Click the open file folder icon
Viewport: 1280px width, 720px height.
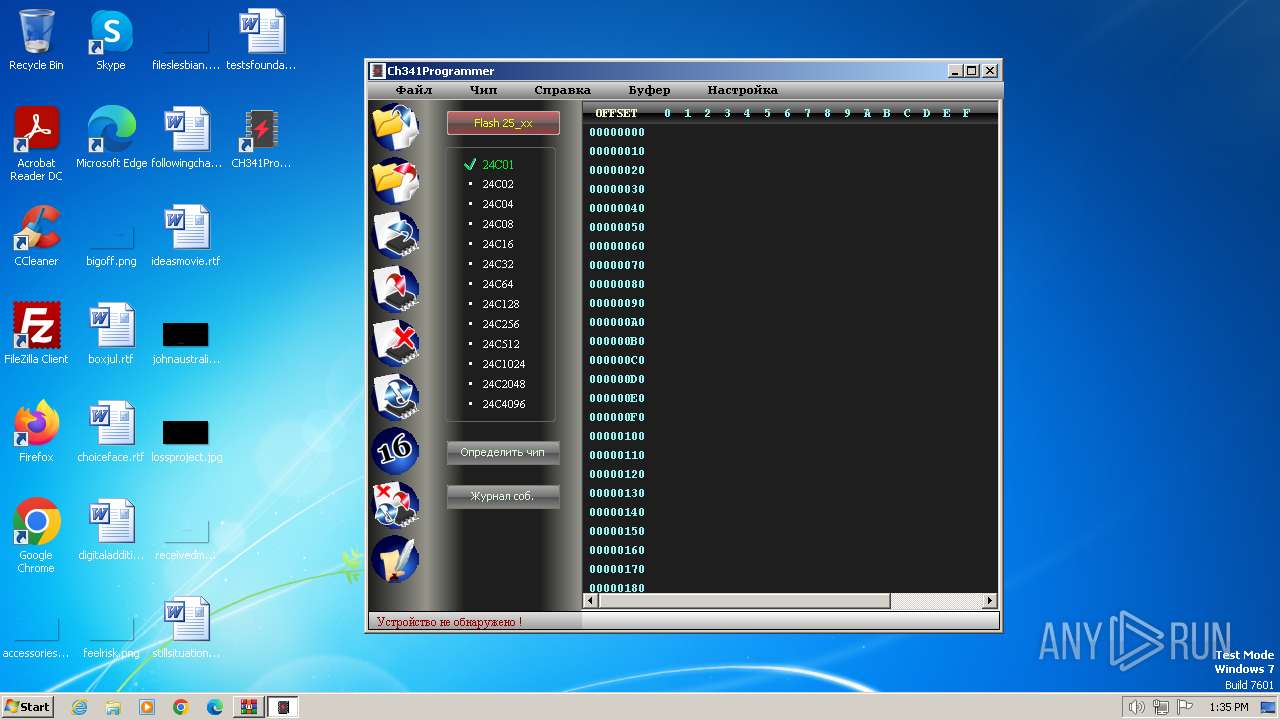395,127
